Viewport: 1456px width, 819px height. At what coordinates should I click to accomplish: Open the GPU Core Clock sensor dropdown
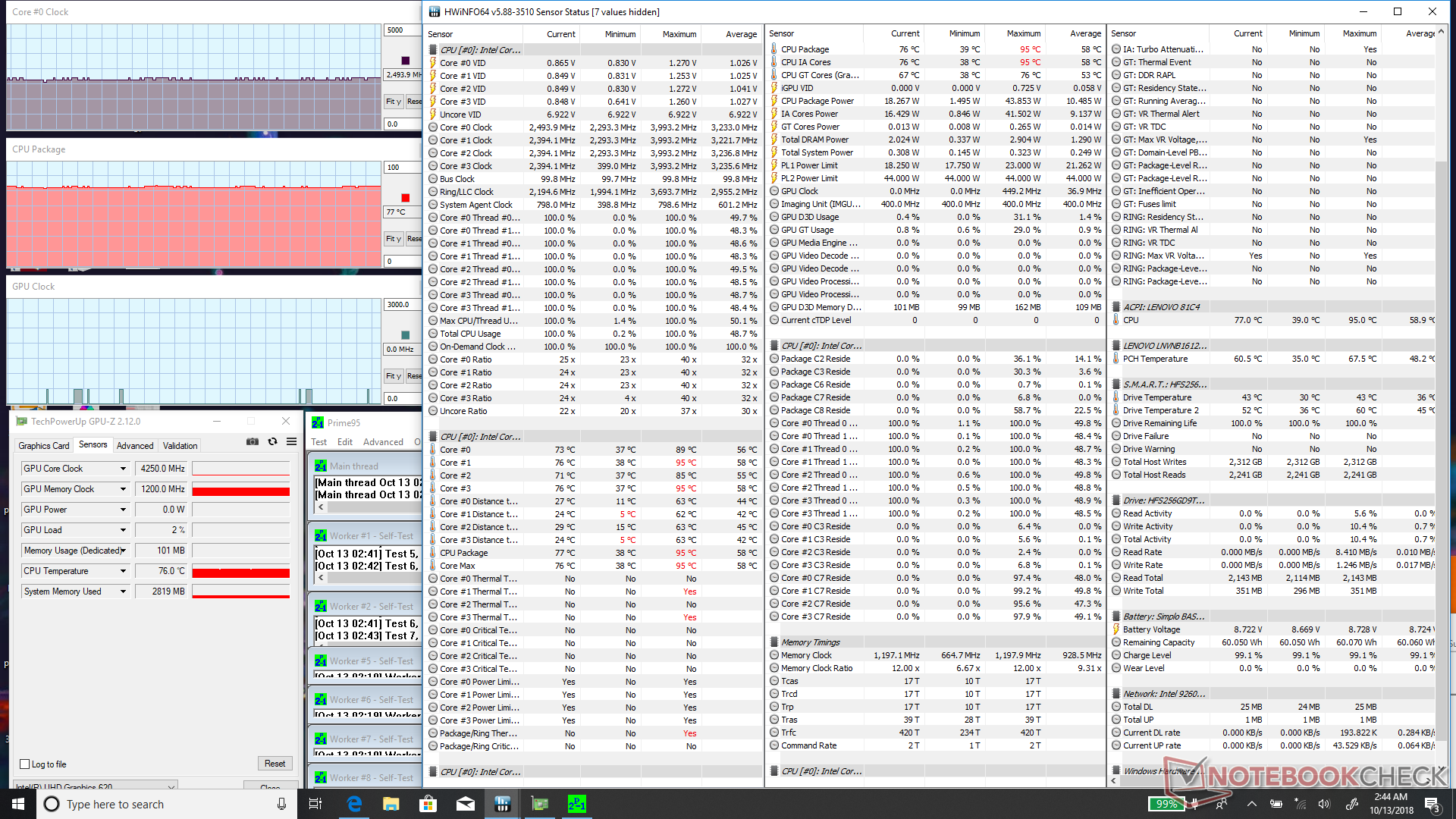click(123, 469)
